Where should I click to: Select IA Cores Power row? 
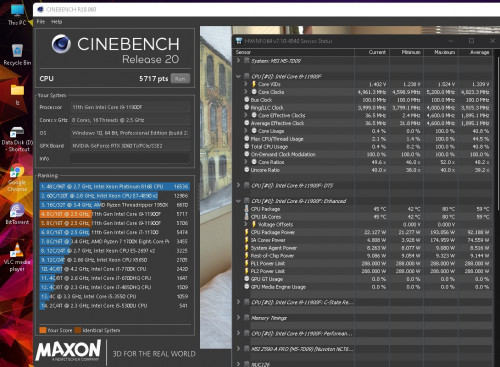363,240
